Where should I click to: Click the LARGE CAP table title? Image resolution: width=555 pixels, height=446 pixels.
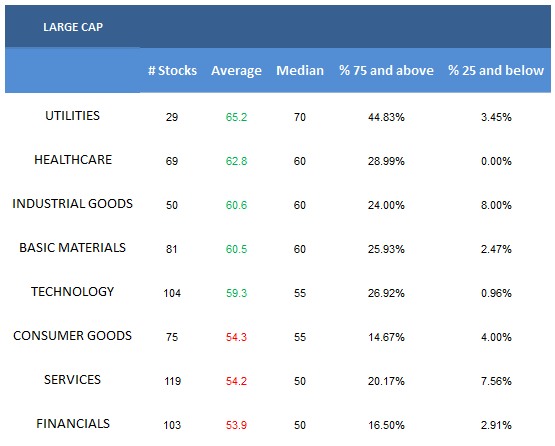[73, 27]
